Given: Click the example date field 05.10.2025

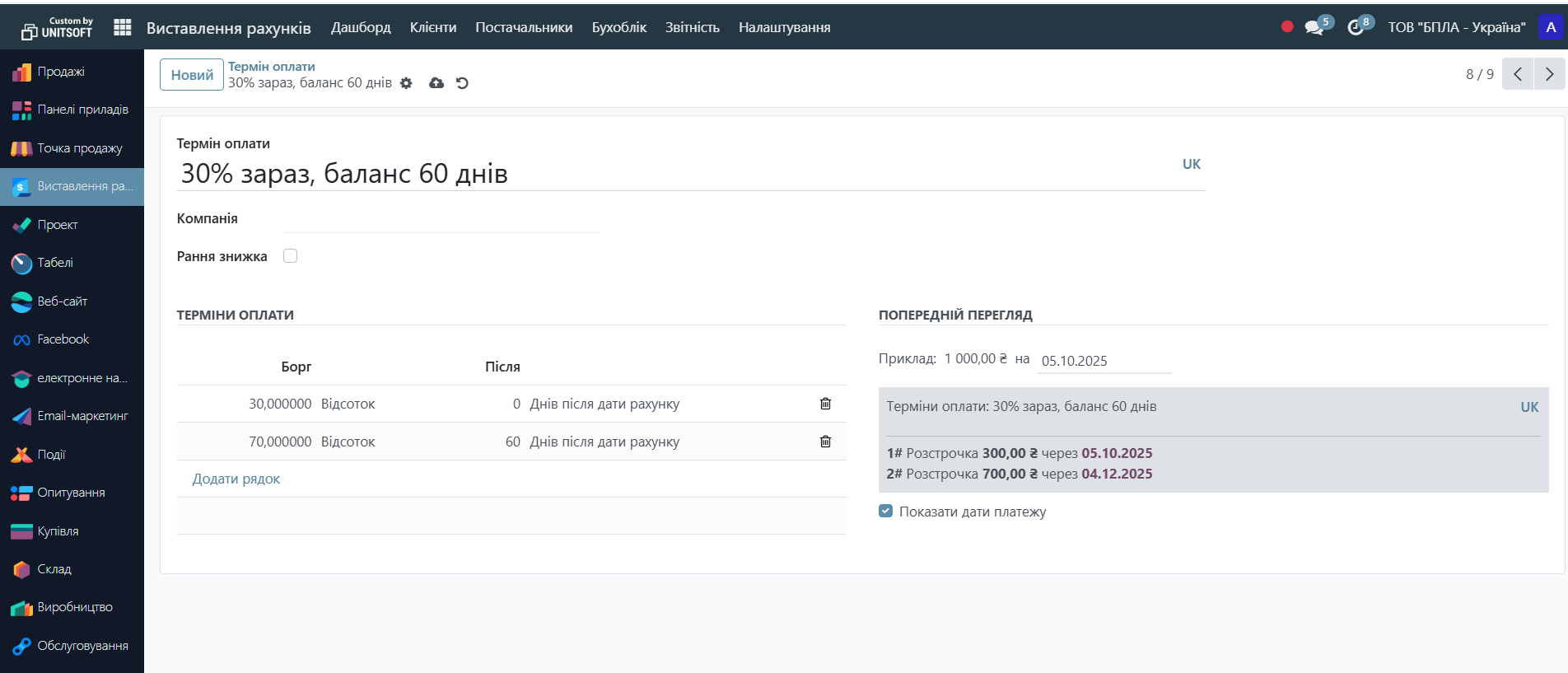Looking at the screenshot, I should [1104, 361].
